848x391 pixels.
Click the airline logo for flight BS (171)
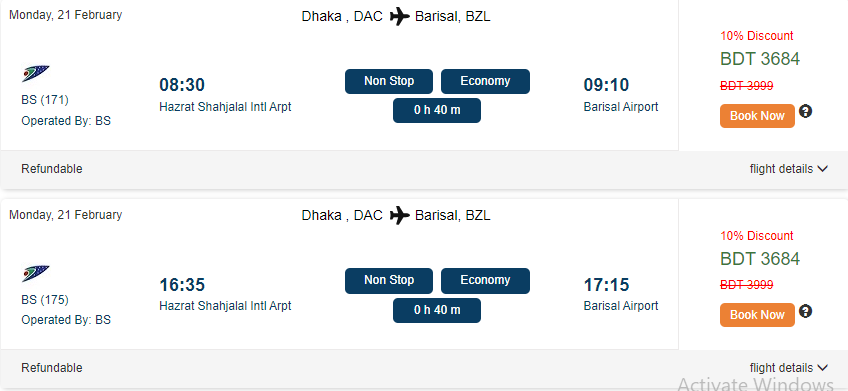click(x=36, y=73)
